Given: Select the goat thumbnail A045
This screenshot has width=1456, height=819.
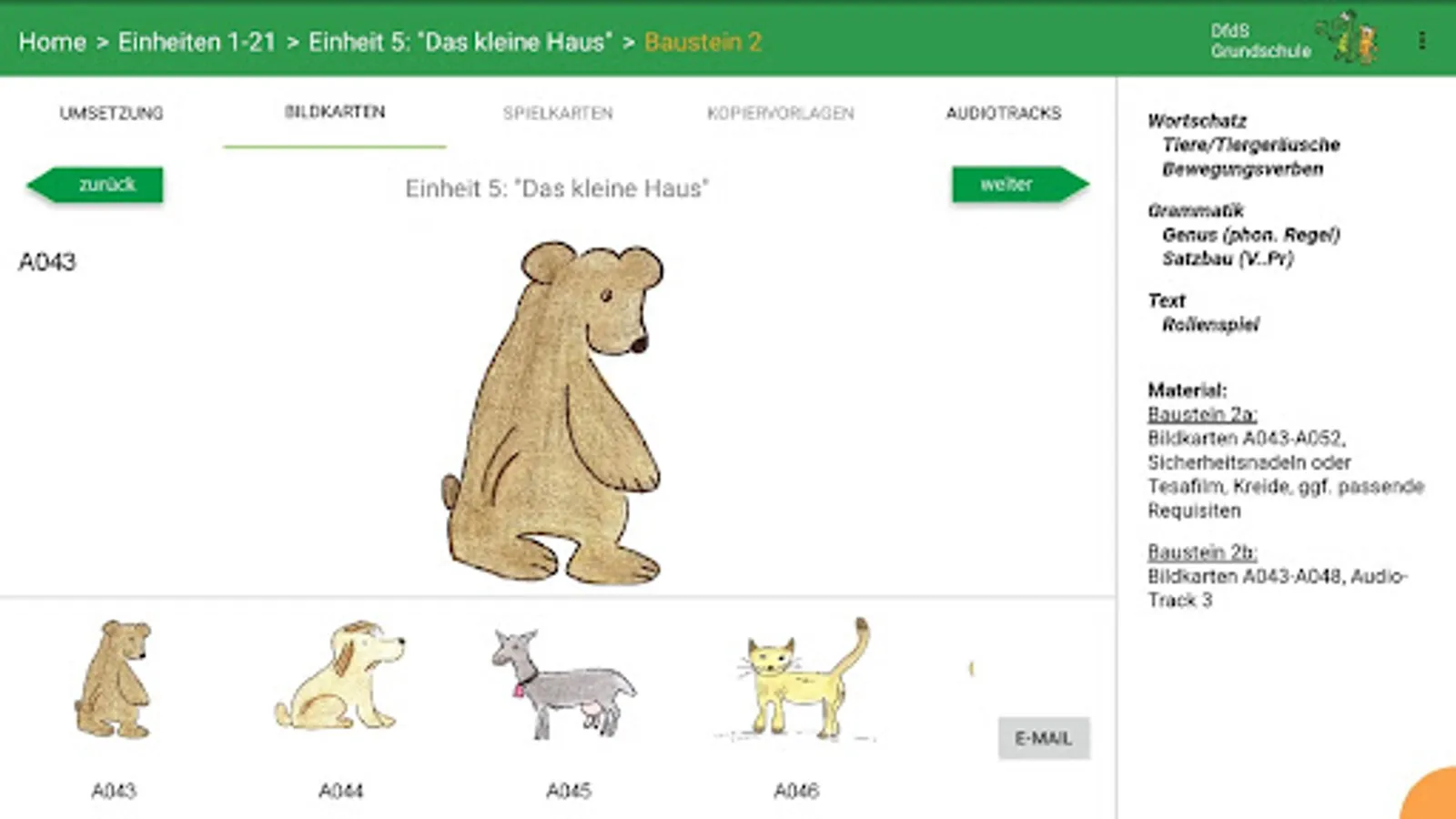Looking at the screenshot, I should click(564, 682).
